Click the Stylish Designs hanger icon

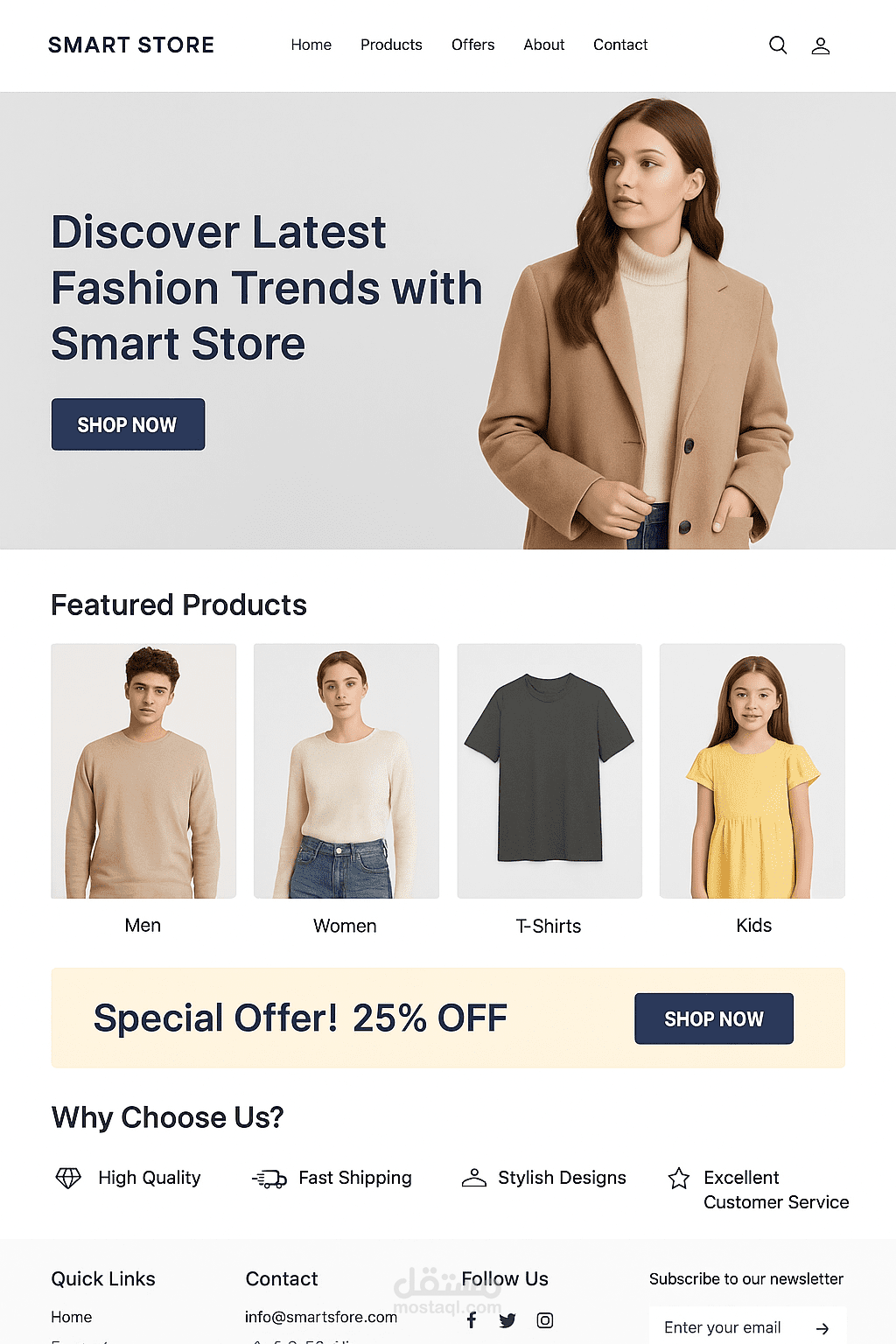(473, 1178)
